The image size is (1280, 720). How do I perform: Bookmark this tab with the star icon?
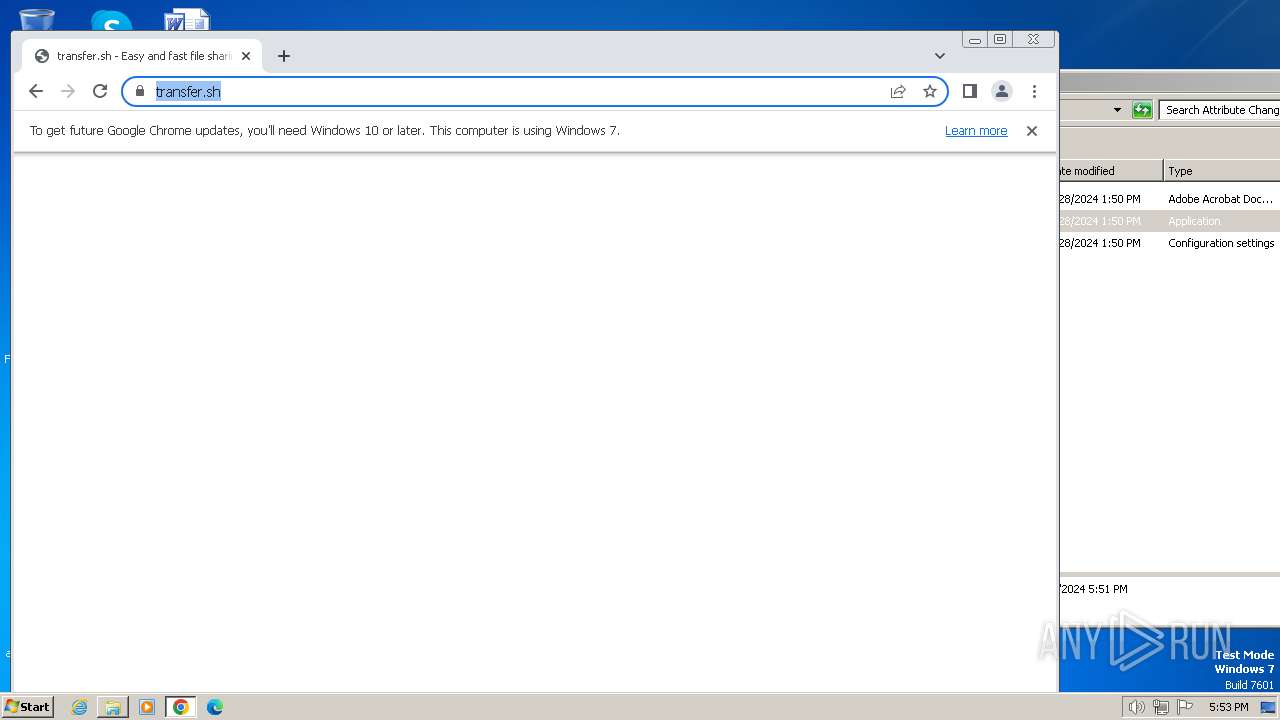(930, 91)
